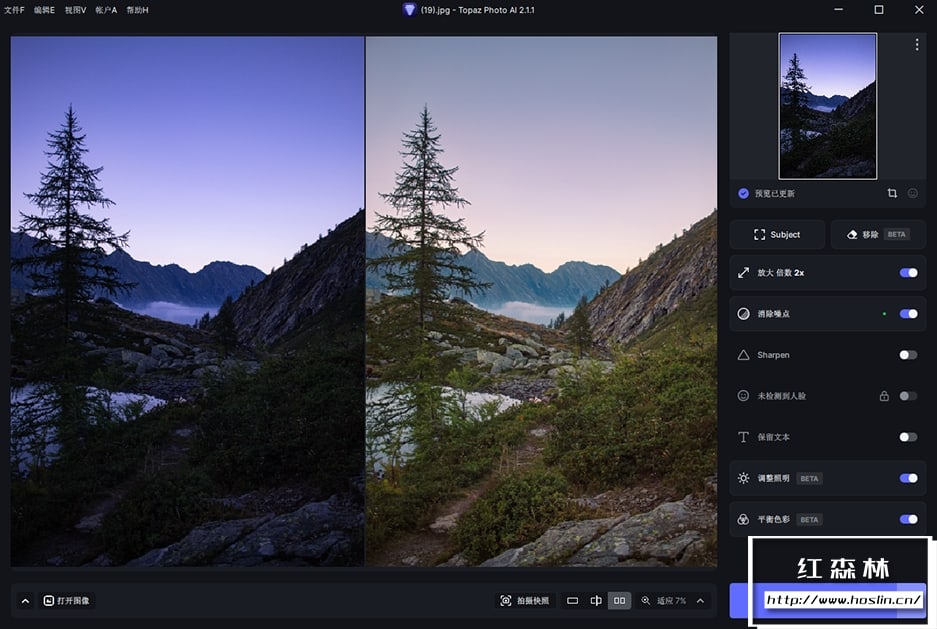Click the zoom magnifier icon

click(x=645, y=600)
